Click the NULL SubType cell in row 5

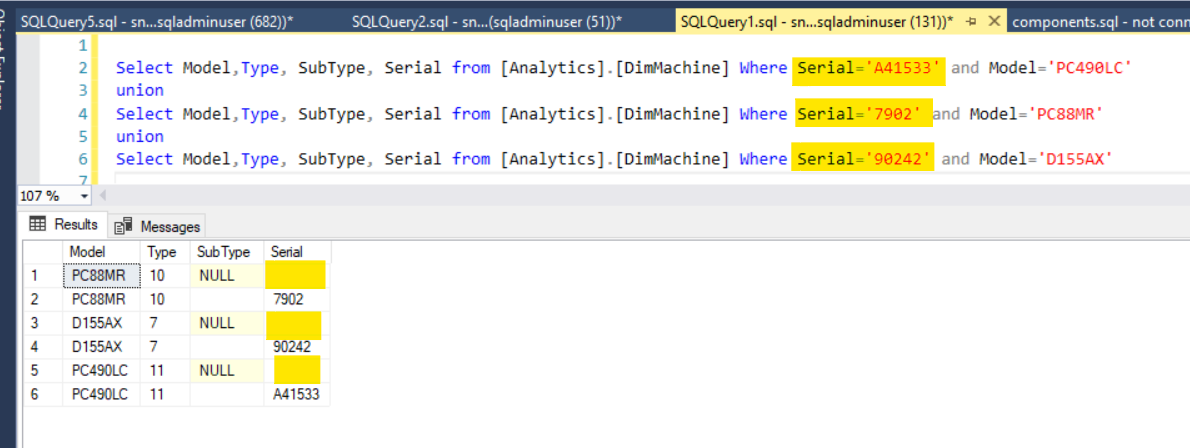coord(225,371)
